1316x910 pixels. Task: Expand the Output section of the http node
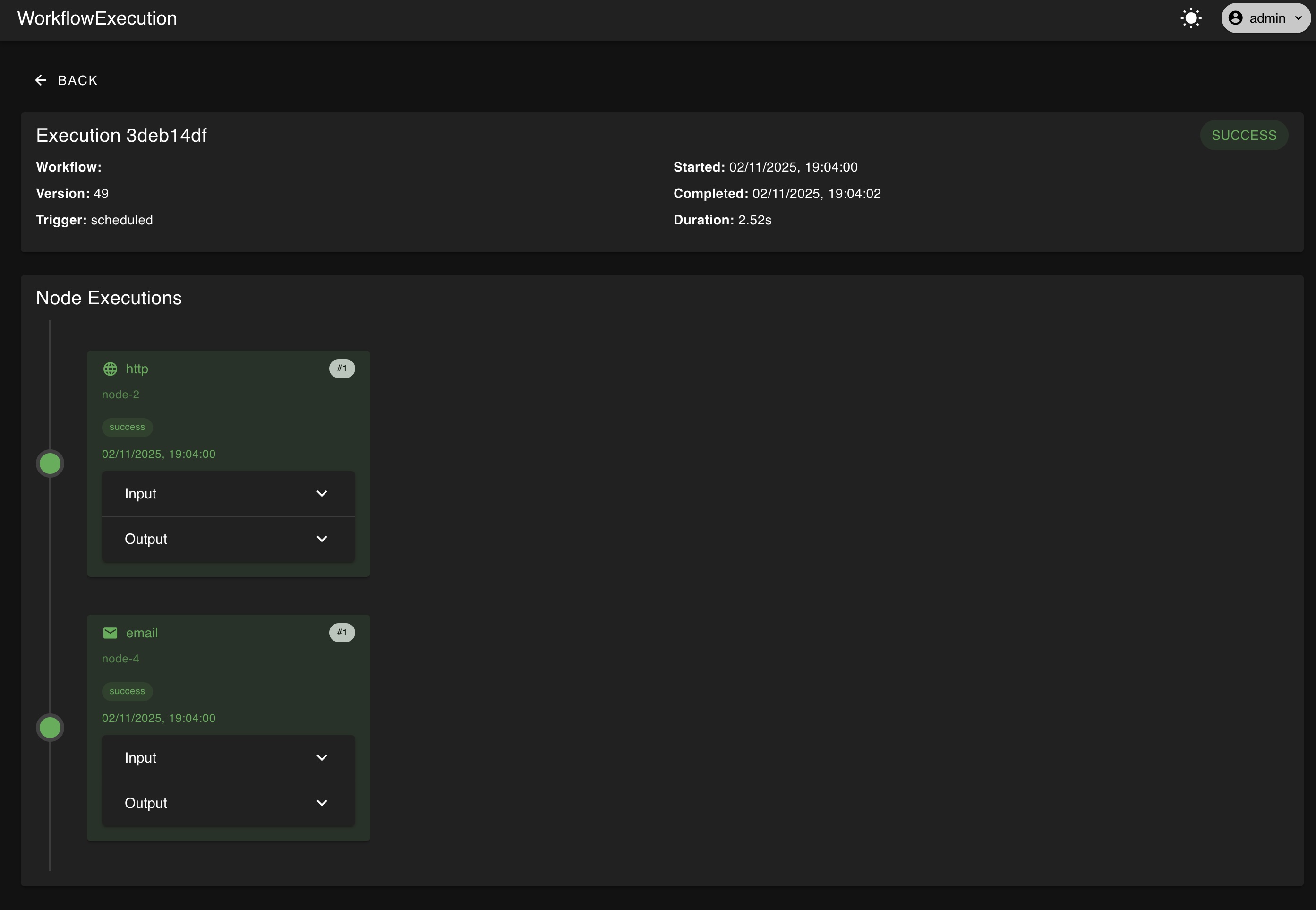tap(228, 539)
